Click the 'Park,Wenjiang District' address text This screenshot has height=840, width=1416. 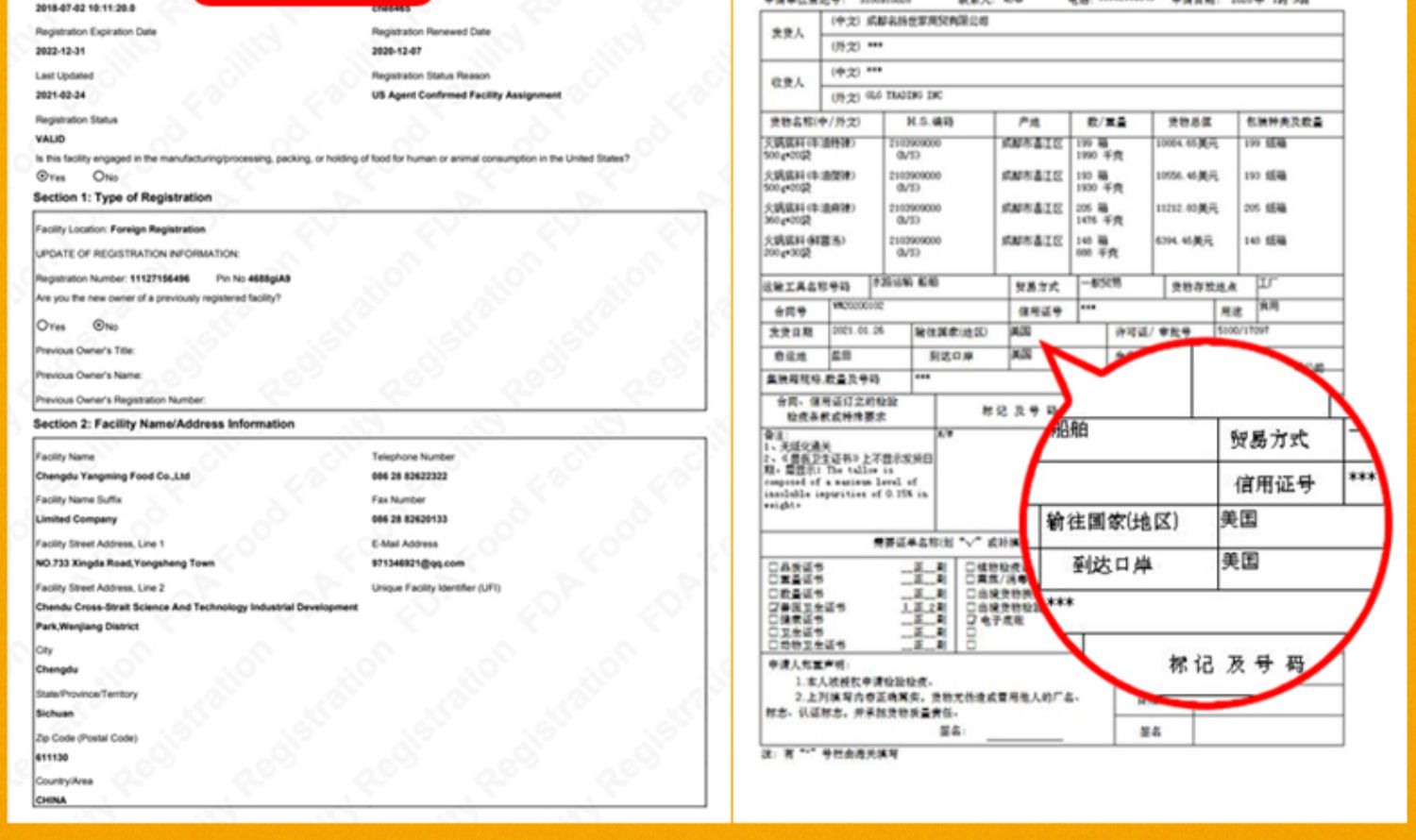(88, 627)
